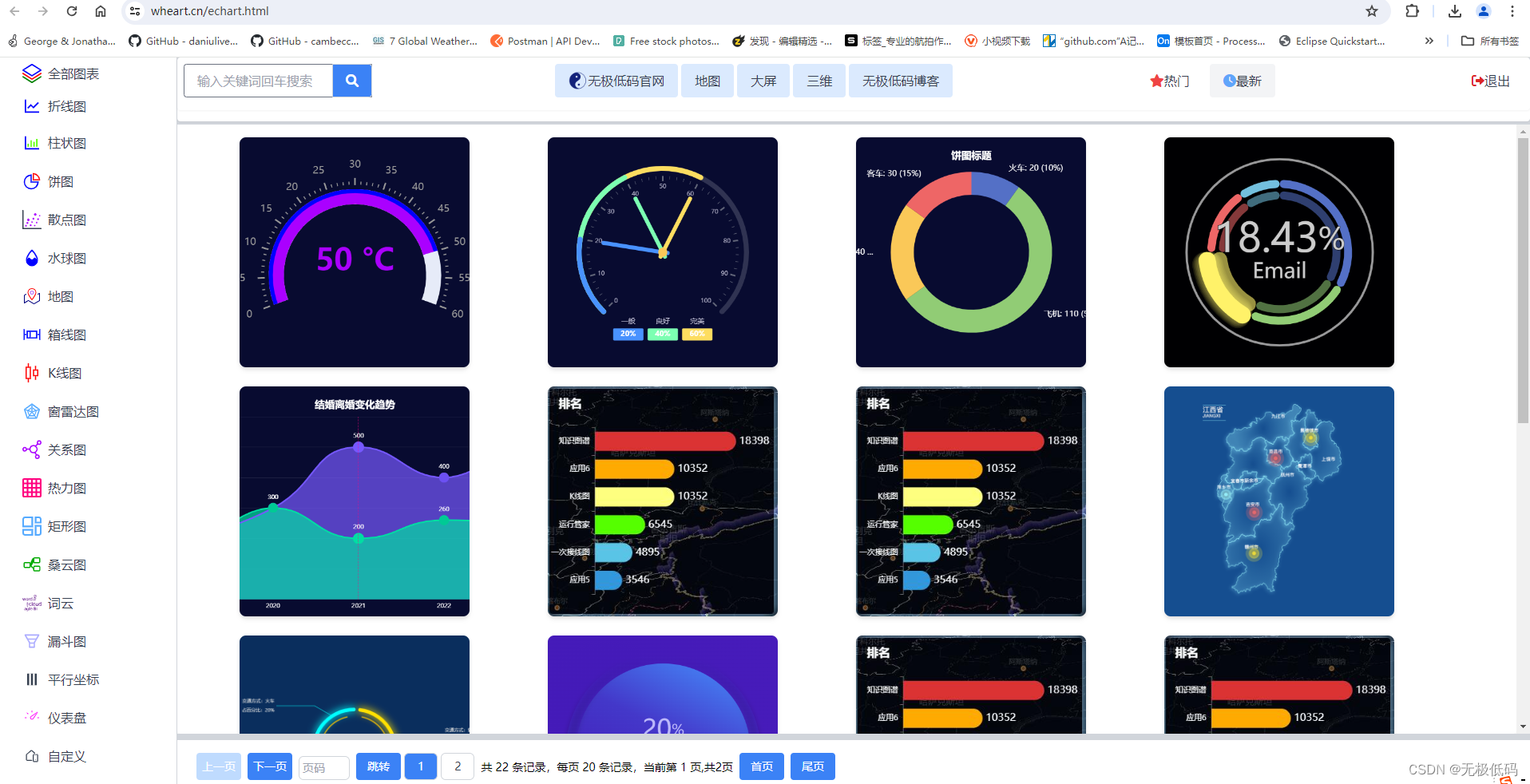Screen dimensions: 1530x784
Task: Go to 下一页
Action: point(270,766)
